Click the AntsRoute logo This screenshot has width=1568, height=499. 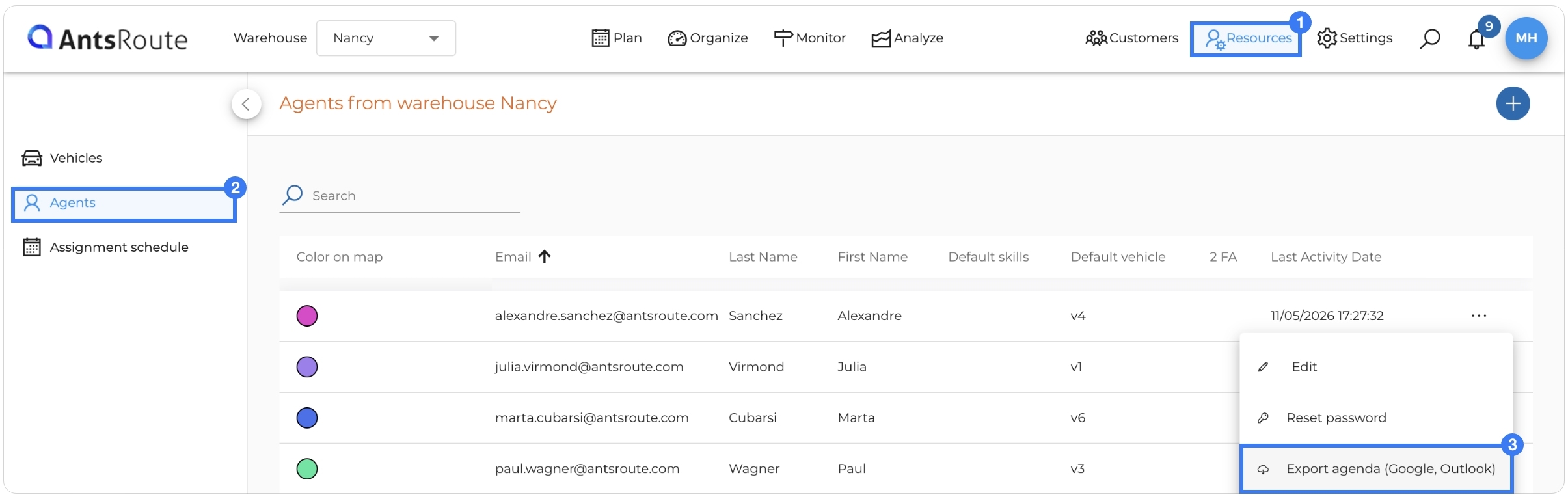(x=107, y=38)
